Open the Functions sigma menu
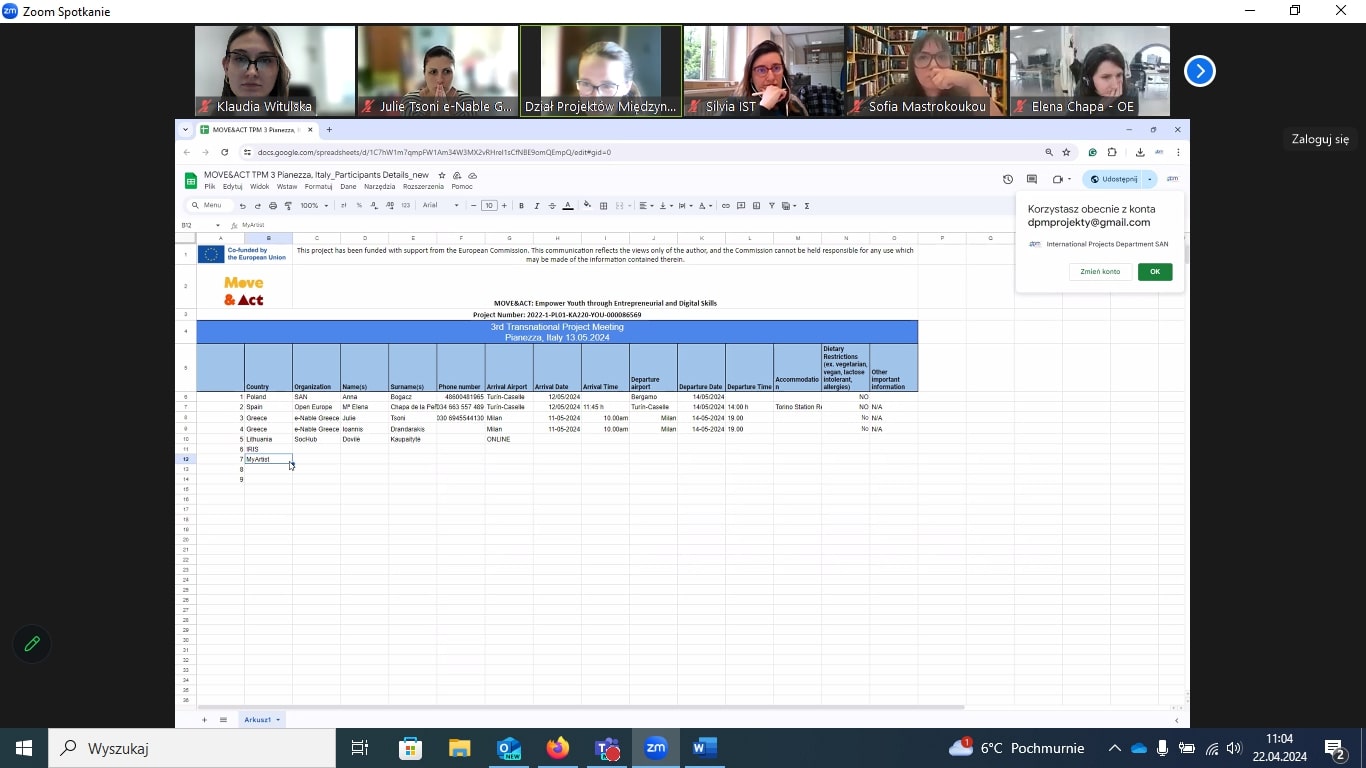Viewport: 1366px width, 768px height. point(807,206)
